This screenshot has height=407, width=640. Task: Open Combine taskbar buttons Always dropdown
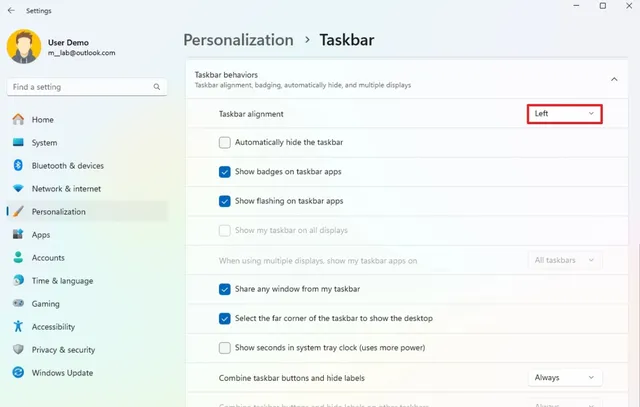(565, 378)
